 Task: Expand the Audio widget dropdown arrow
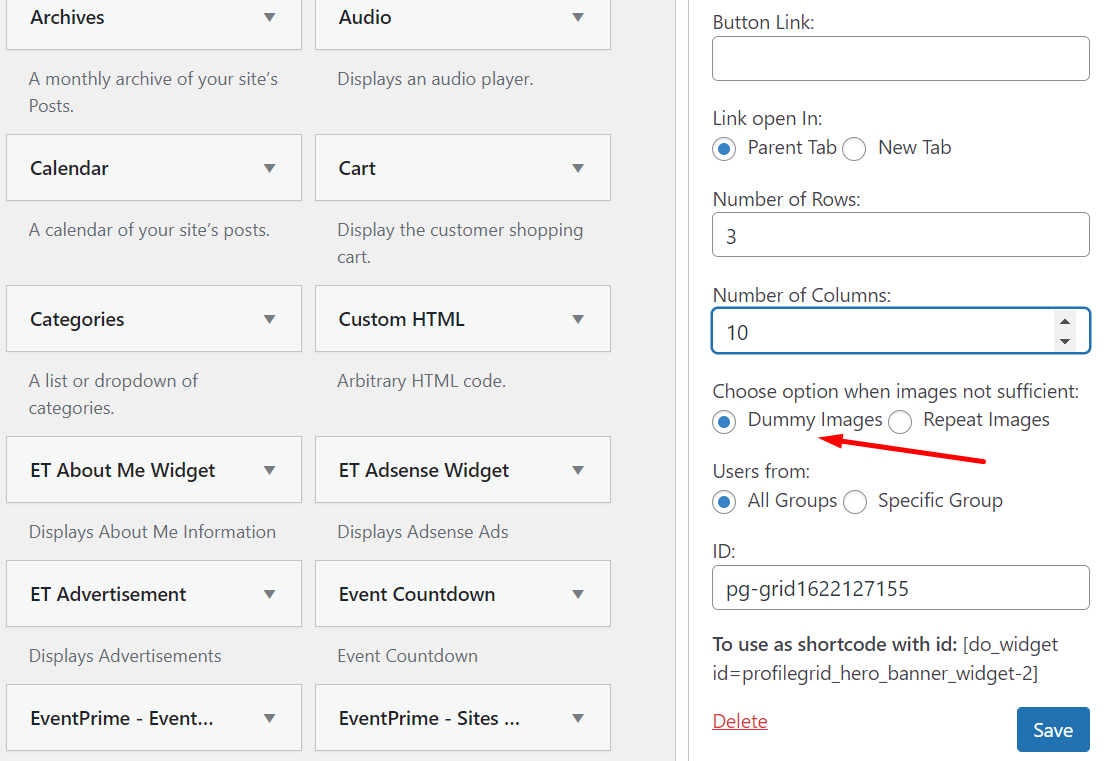click(x=577, y=18)
